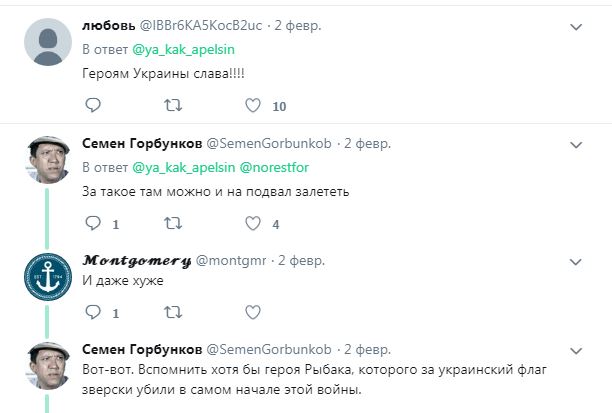Like the tweet with 4 likes
This screenshot has height=413, width=612.
point(253,224)
